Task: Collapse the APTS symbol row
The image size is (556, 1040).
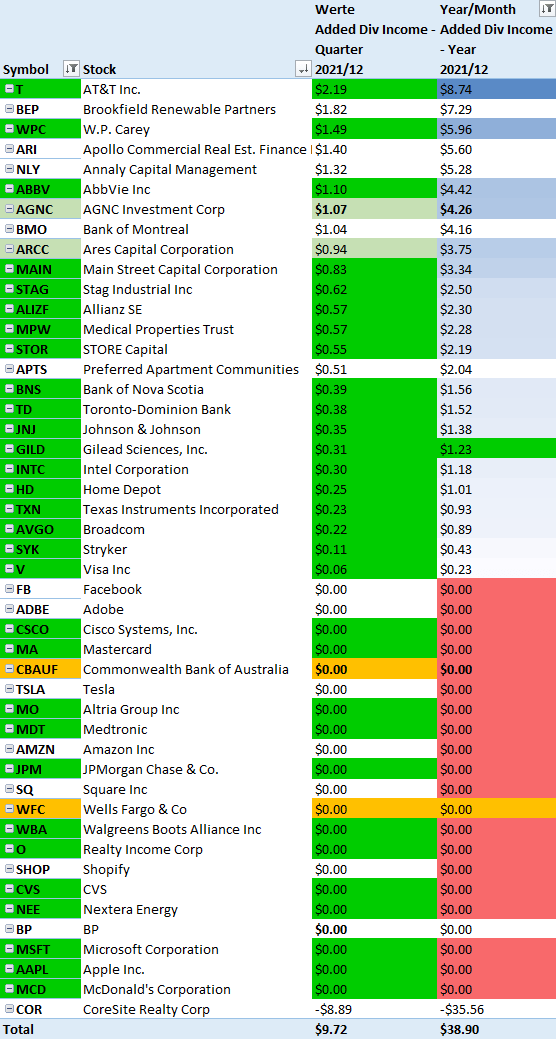Action: (9, 369)
